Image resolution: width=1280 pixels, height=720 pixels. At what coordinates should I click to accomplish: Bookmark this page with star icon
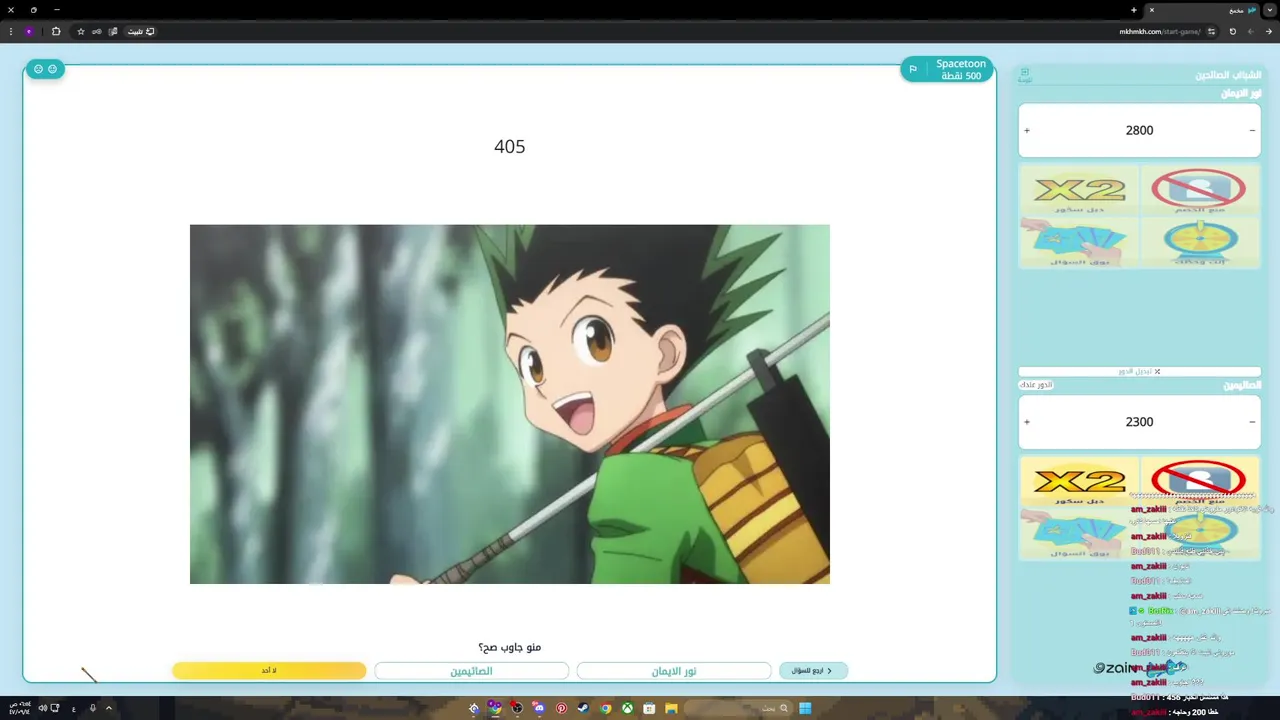pos(81,31)
